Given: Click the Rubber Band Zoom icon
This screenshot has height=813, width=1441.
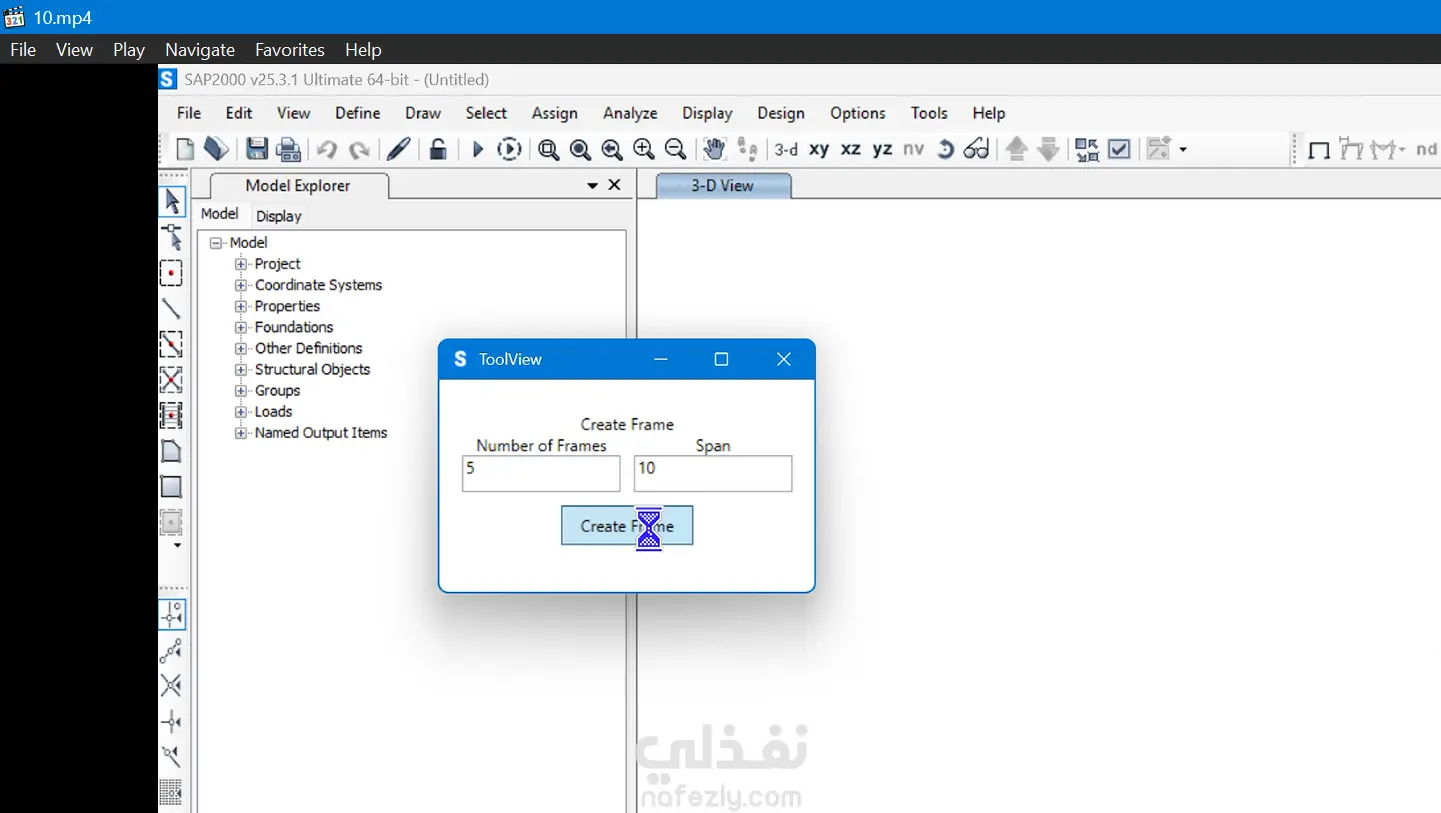Looking at the screenshot, I should [x=548, y=149].
